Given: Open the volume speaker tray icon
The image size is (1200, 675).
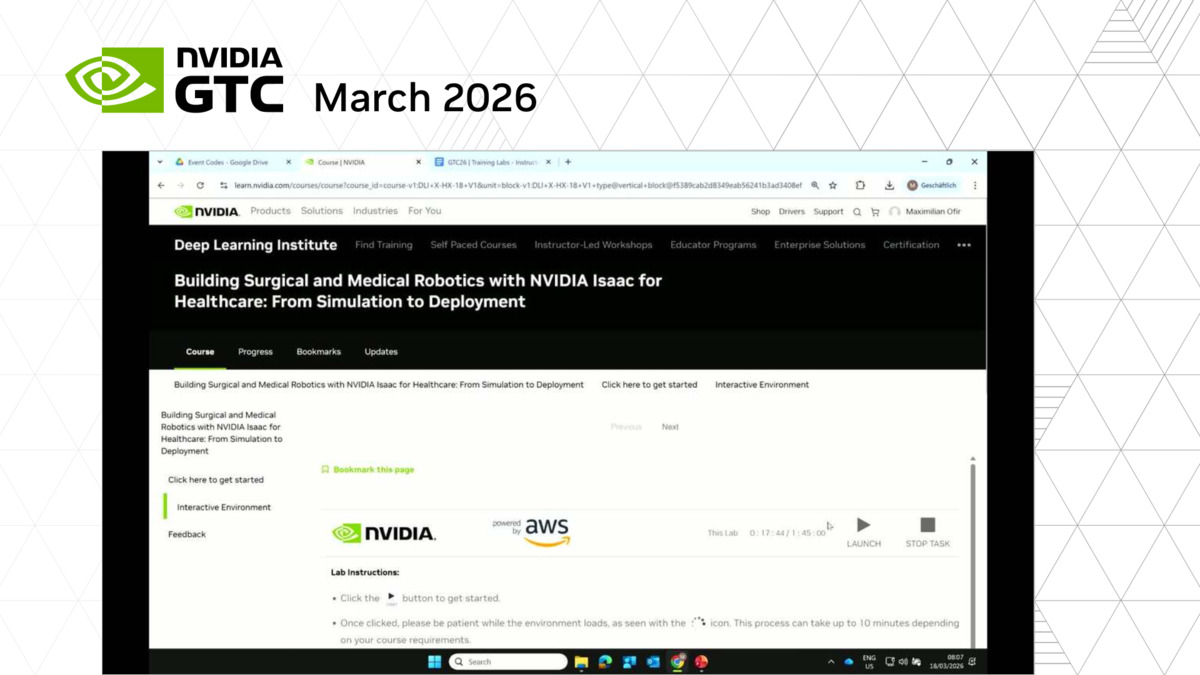Looking at the screenshot, I should click(x=903, y=662).
